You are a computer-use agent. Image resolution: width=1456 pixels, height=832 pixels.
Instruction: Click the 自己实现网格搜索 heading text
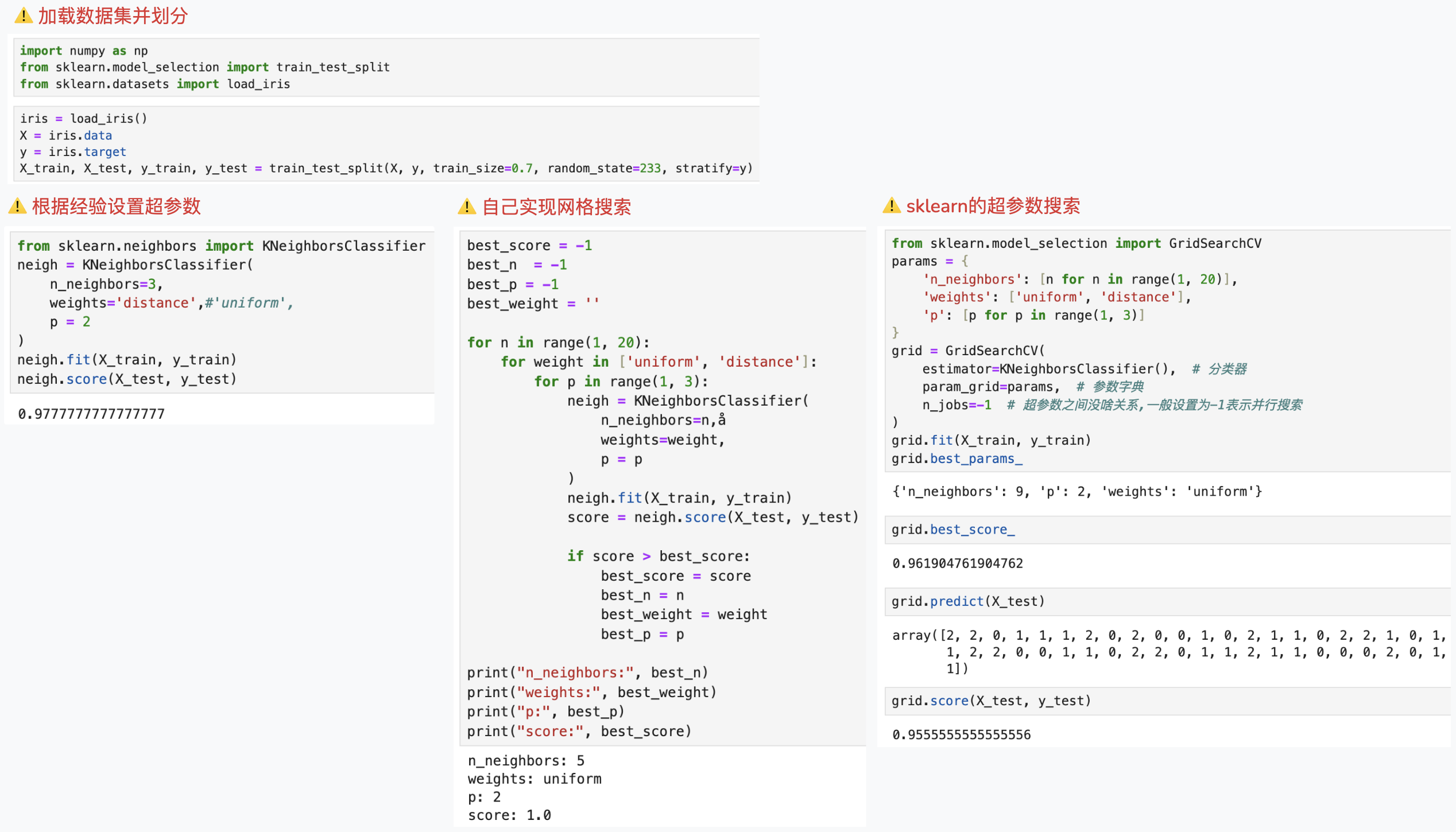[x=556, y=207]
